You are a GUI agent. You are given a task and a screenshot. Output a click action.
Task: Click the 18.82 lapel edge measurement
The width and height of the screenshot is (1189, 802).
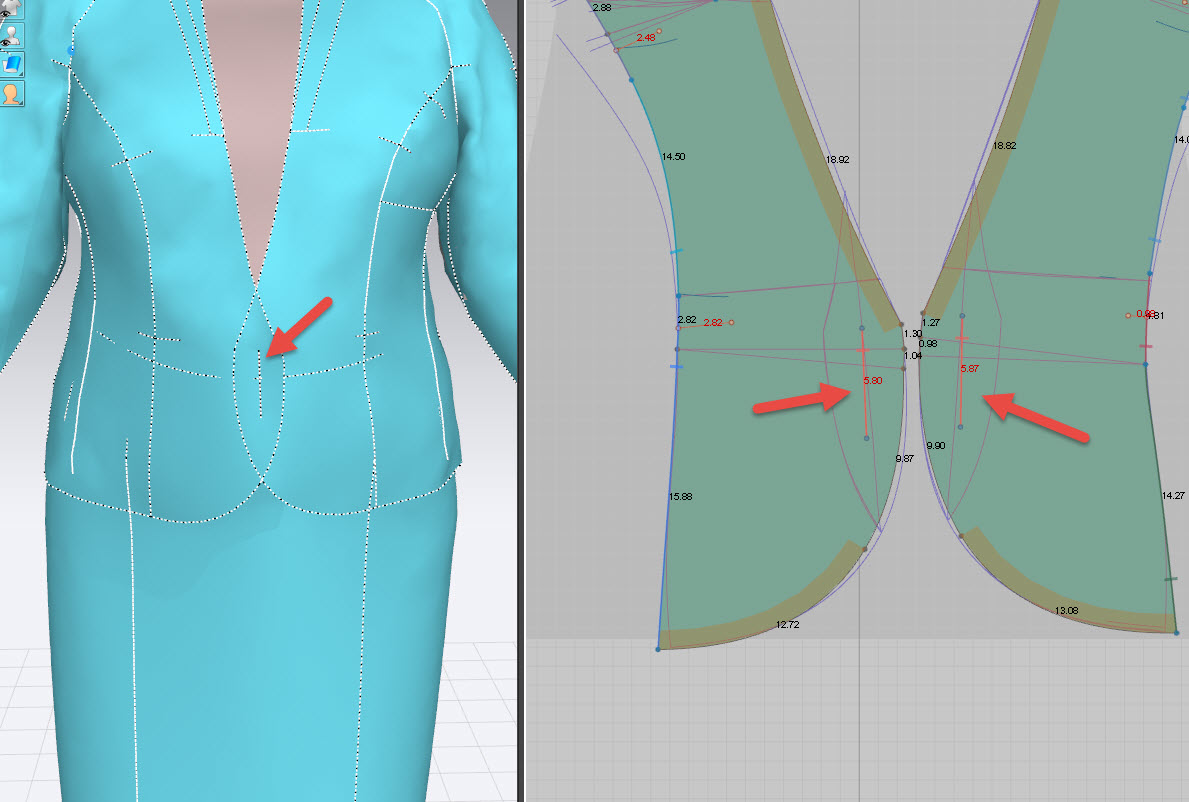(x=1004, y=146)
